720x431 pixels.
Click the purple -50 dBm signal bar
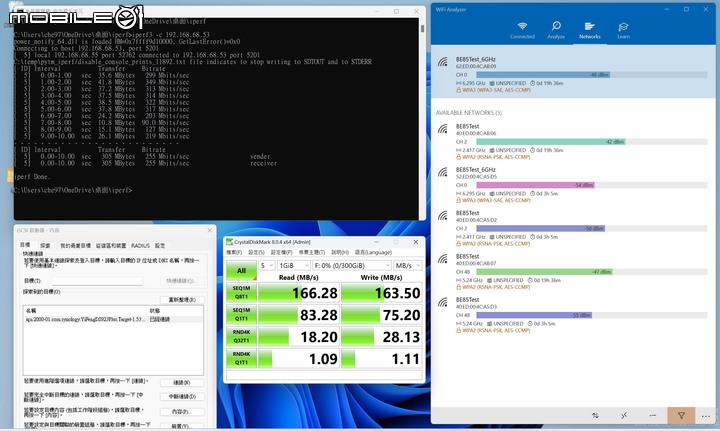coord(540,228)
